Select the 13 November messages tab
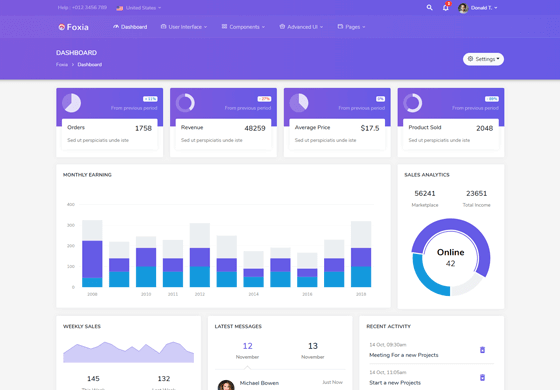 312,350
